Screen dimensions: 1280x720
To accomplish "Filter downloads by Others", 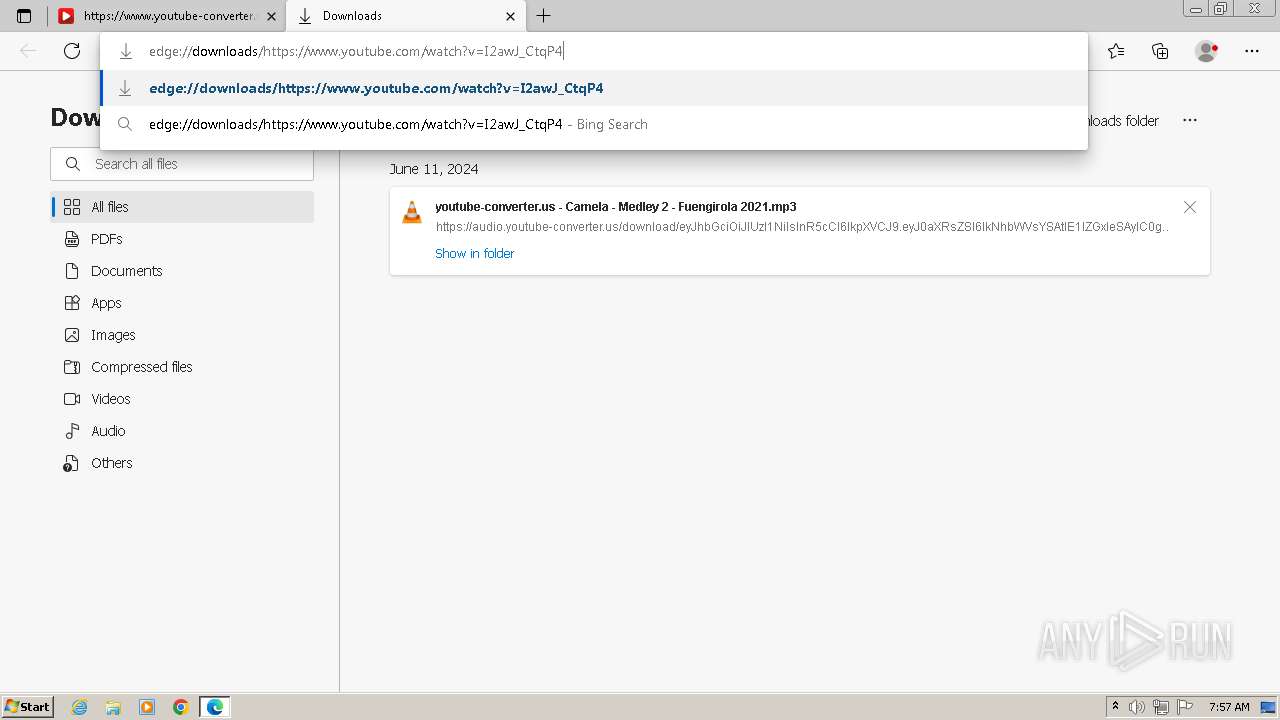I will tap(183, 463).
